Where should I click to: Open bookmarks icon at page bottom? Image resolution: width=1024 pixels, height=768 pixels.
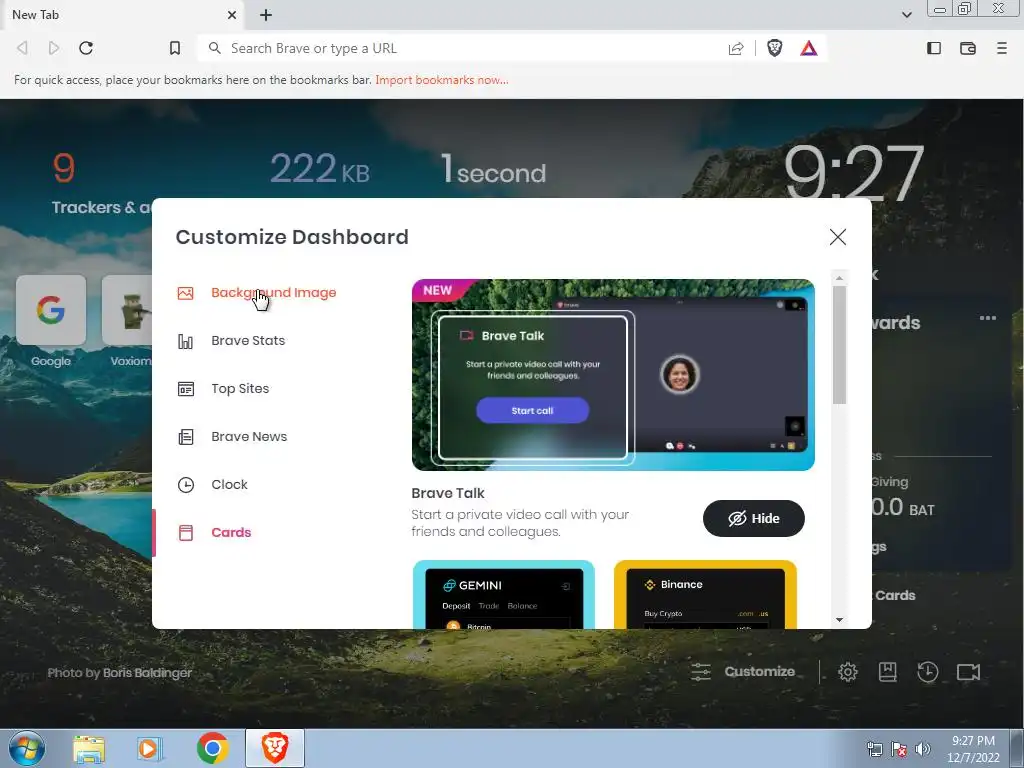(x=888, y=672)
